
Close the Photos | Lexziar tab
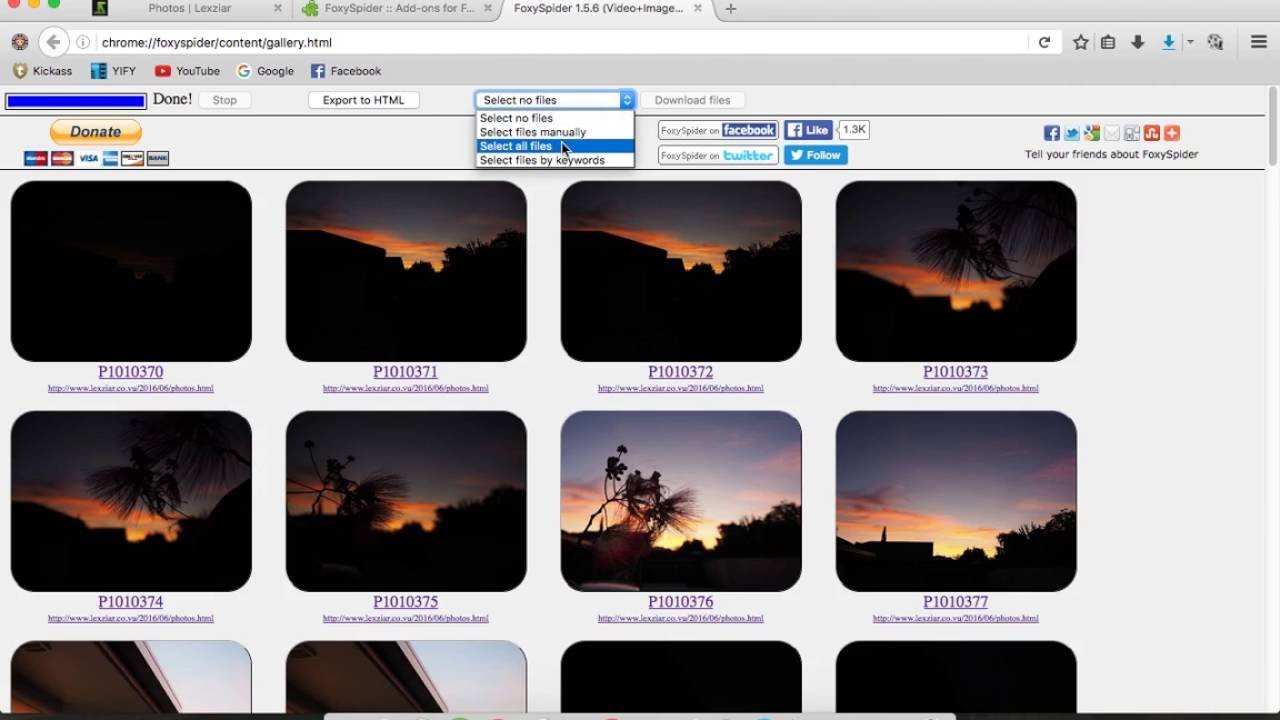point(278,9)
